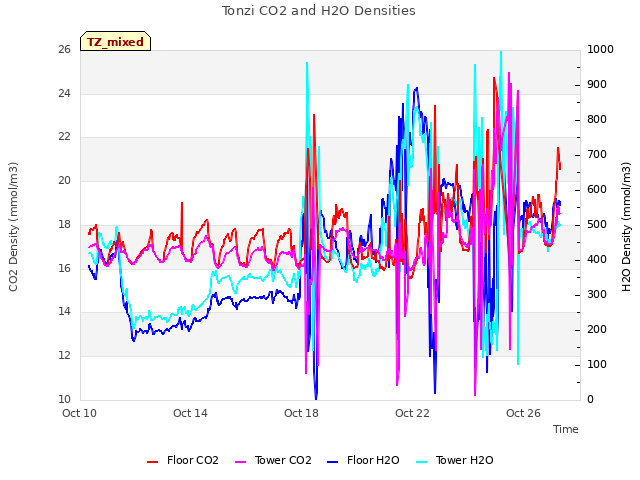Click the 1000 value on the H2O axis
This screenshot has height=480, width=640.
(600, 50)
